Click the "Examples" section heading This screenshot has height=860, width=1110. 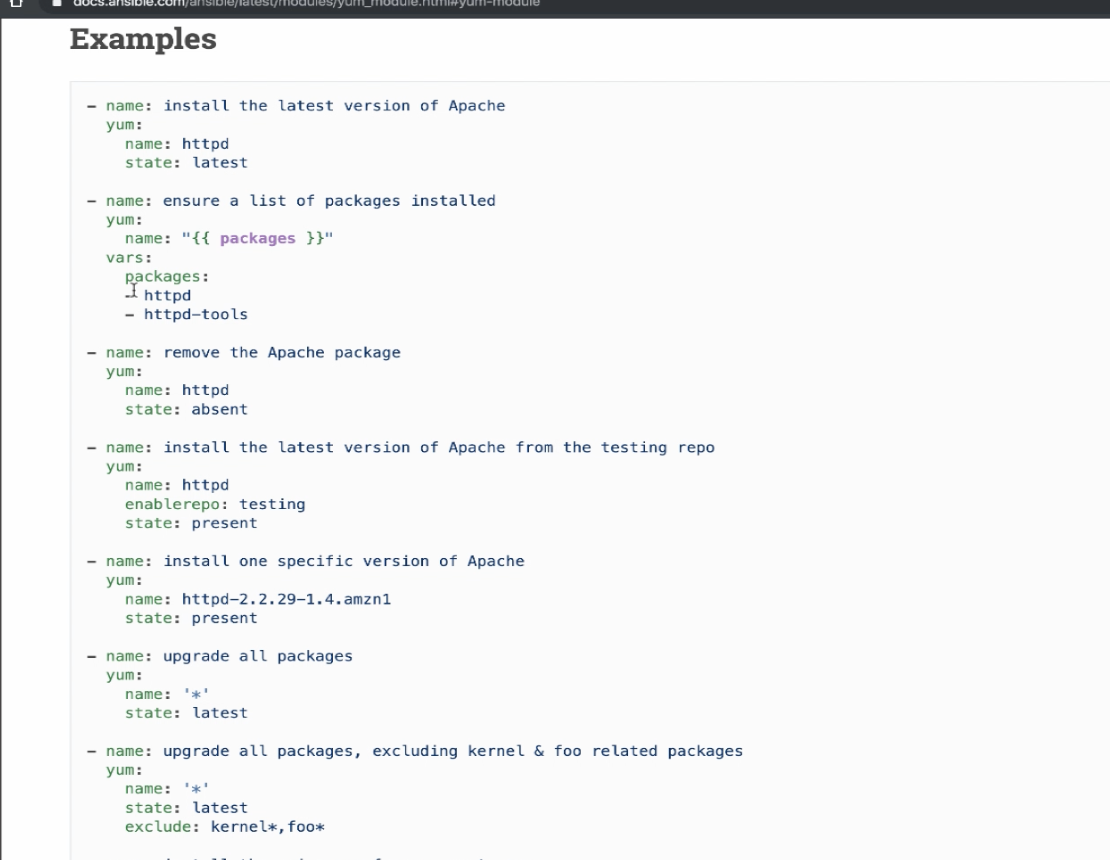[x=143, y=39]
